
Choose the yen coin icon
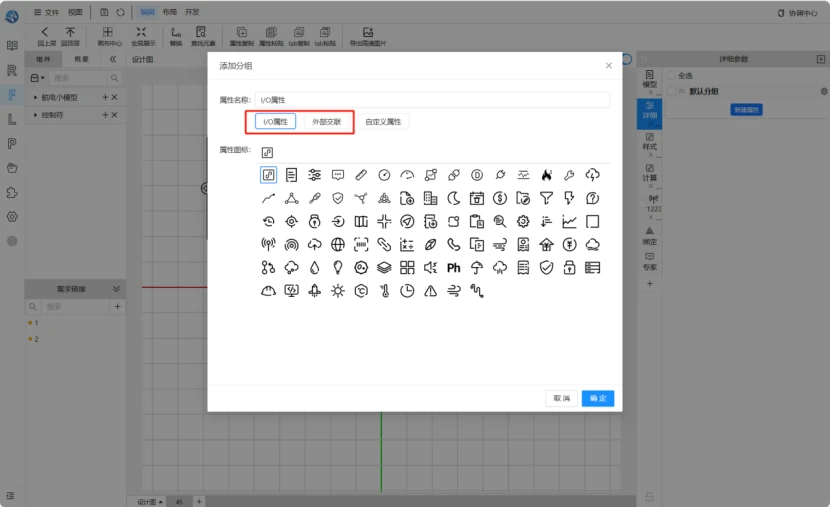click(569, 244)
